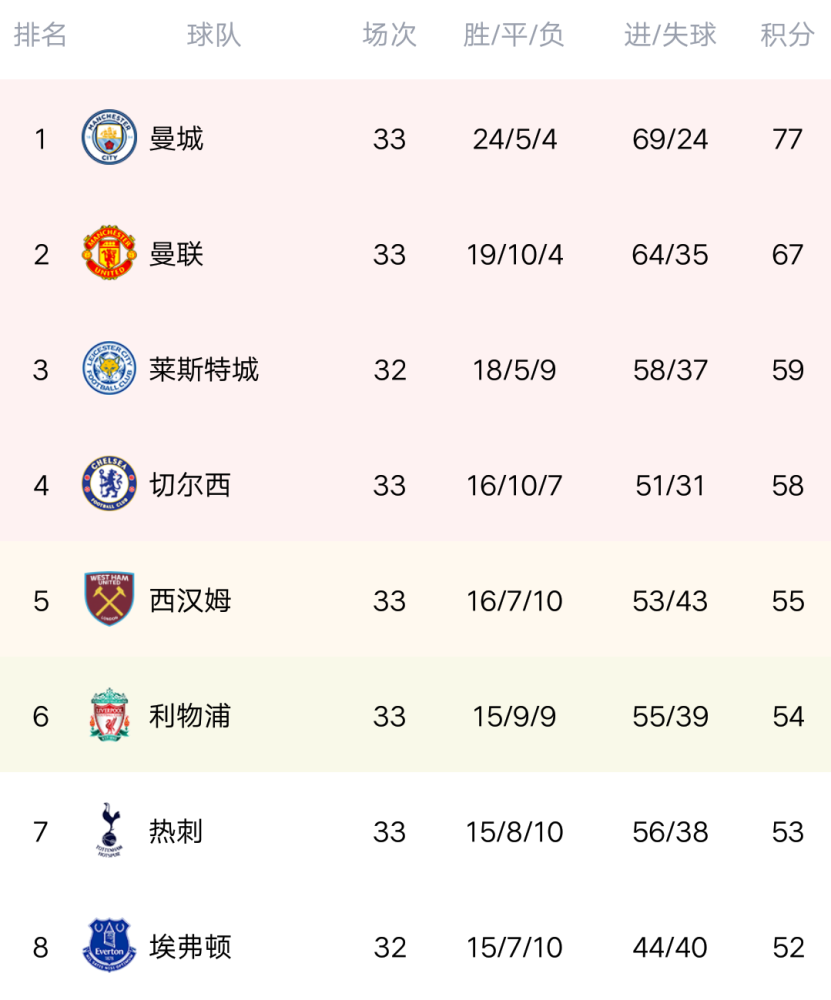Select 热刺 record 15/8/10

[514, 832]
